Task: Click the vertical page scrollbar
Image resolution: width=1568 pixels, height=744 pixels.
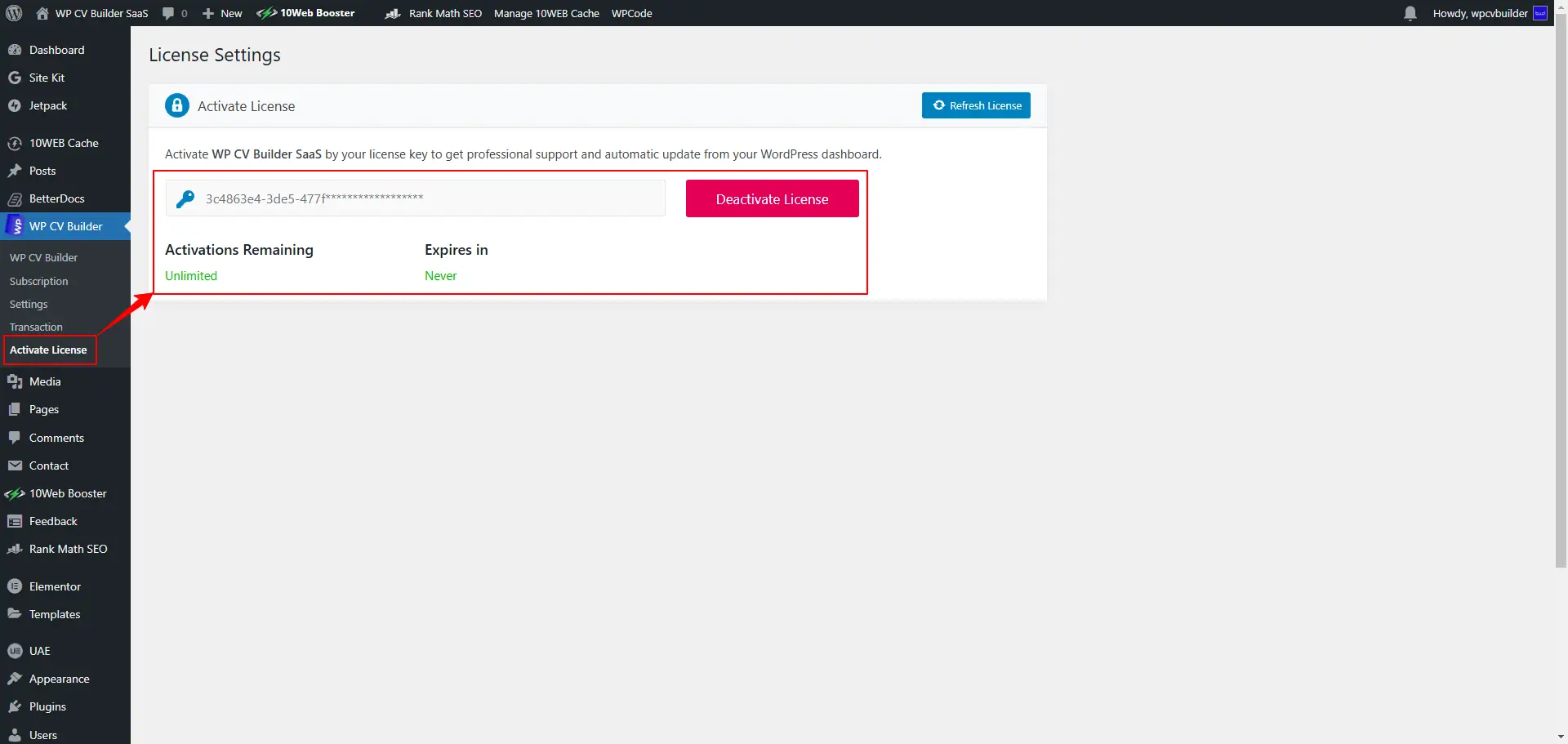Action: (x=1561, y=290)
